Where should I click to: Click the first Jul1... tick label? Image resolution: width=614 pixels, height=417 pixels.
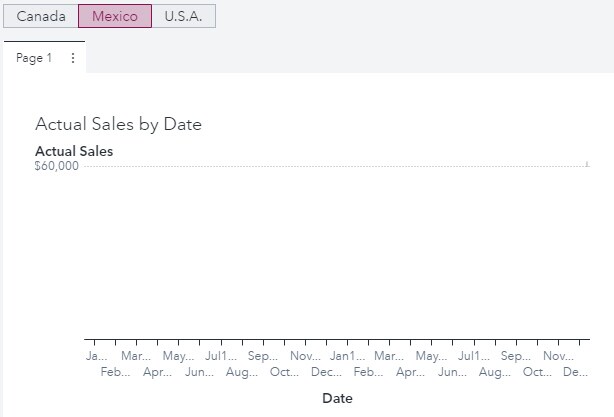pos(221,356)
